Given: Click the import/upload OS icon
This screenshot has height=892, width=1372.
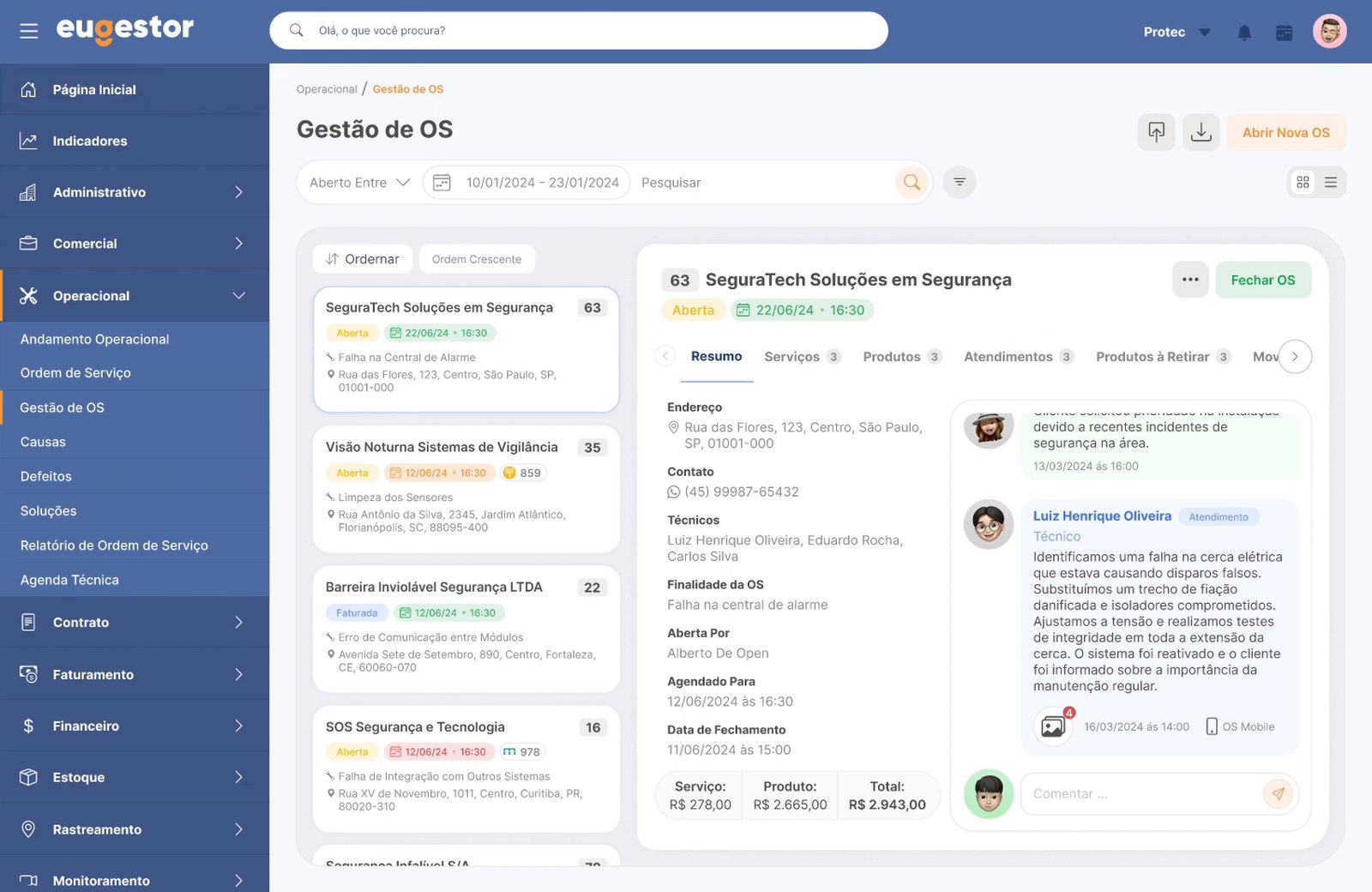Looking at the screenshot, I should click(1157, 132).
